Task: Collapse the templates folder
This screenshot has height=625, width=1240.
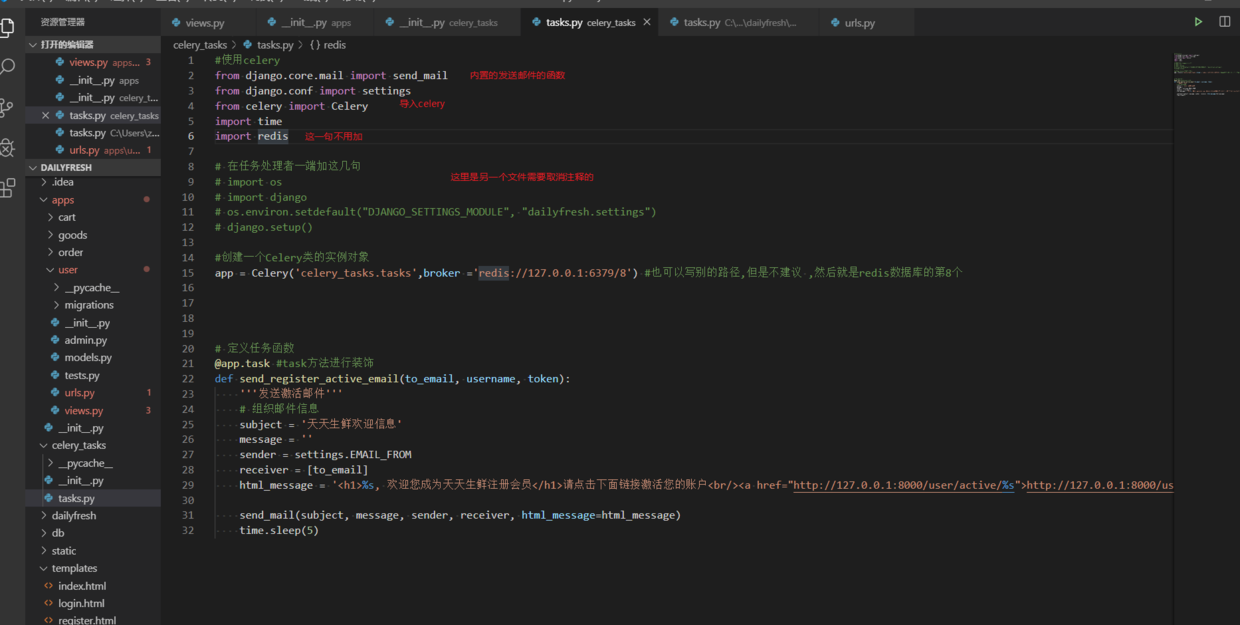Action: click(x=93, y=568)
